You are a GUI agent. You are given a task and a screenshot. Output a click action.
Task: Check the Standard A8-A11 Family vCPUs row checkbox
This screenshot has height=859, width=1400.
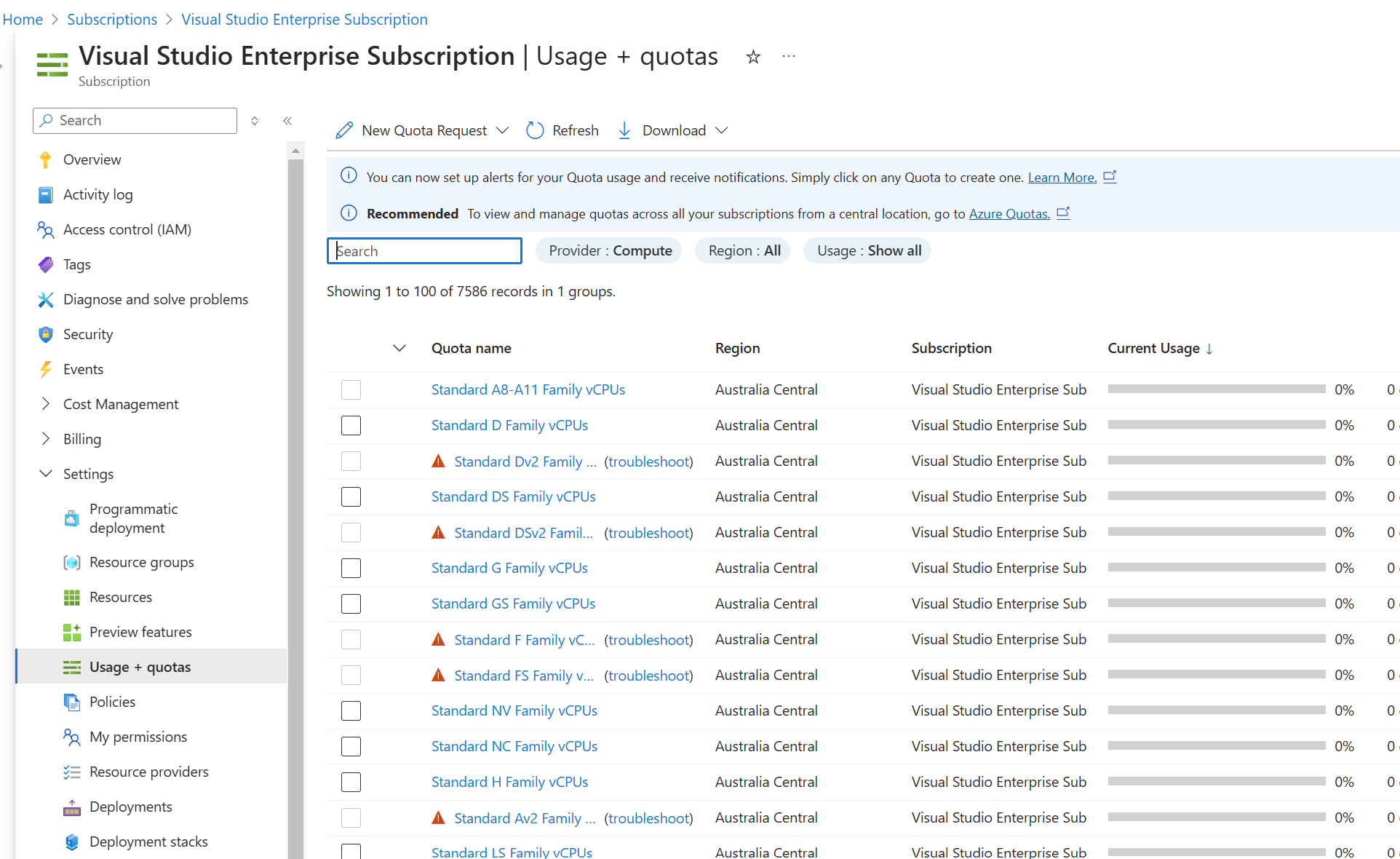(x=351, y=389)
